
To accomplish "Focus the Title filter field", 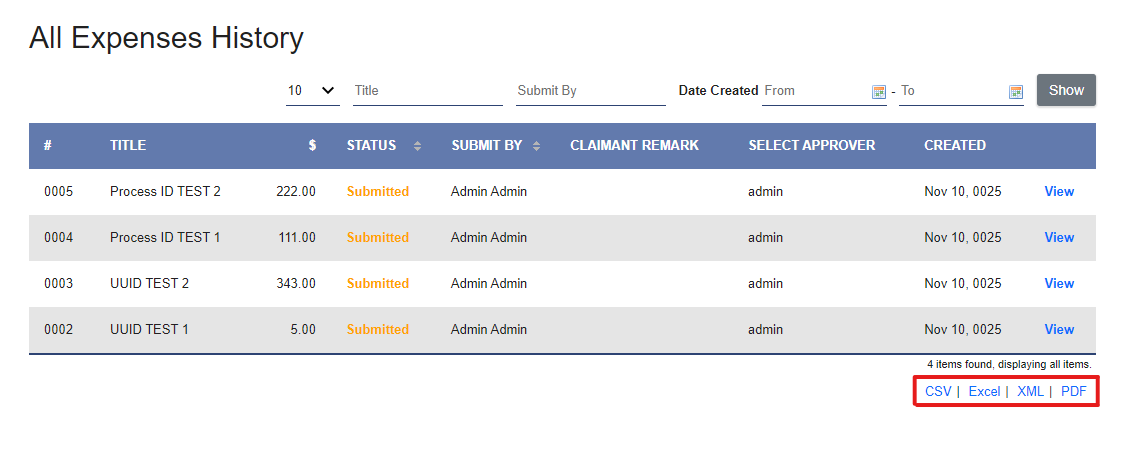I will [427, 90].
